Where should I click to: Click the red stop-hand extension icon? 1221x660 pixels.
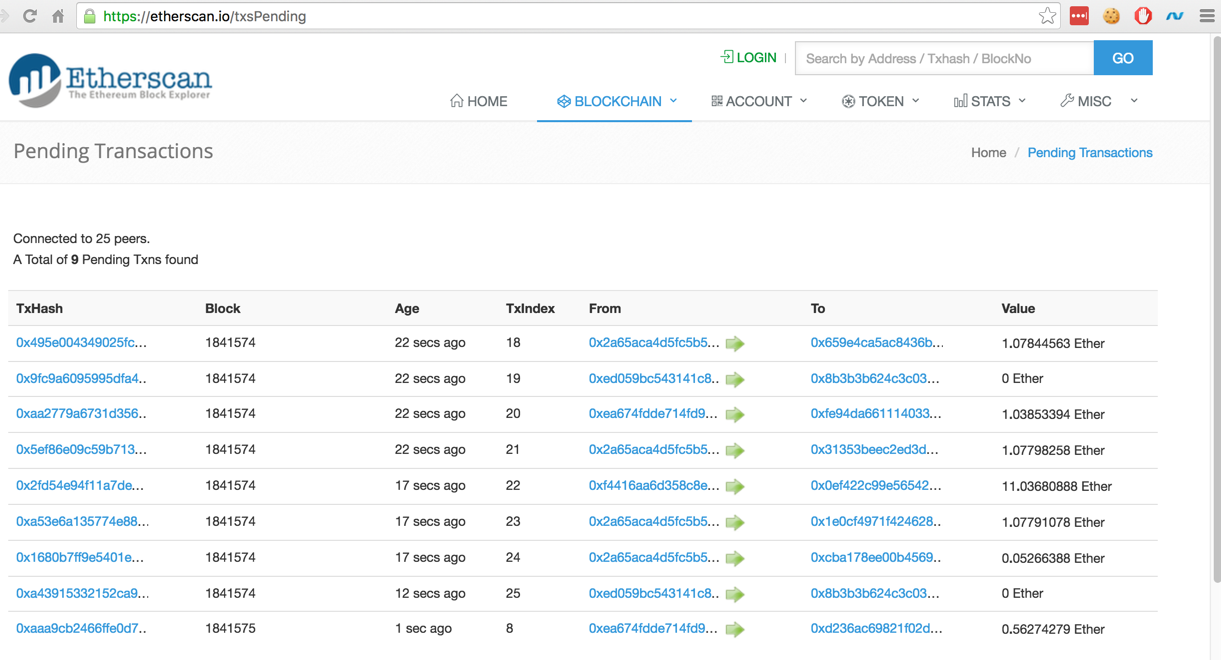(1143, 16)
